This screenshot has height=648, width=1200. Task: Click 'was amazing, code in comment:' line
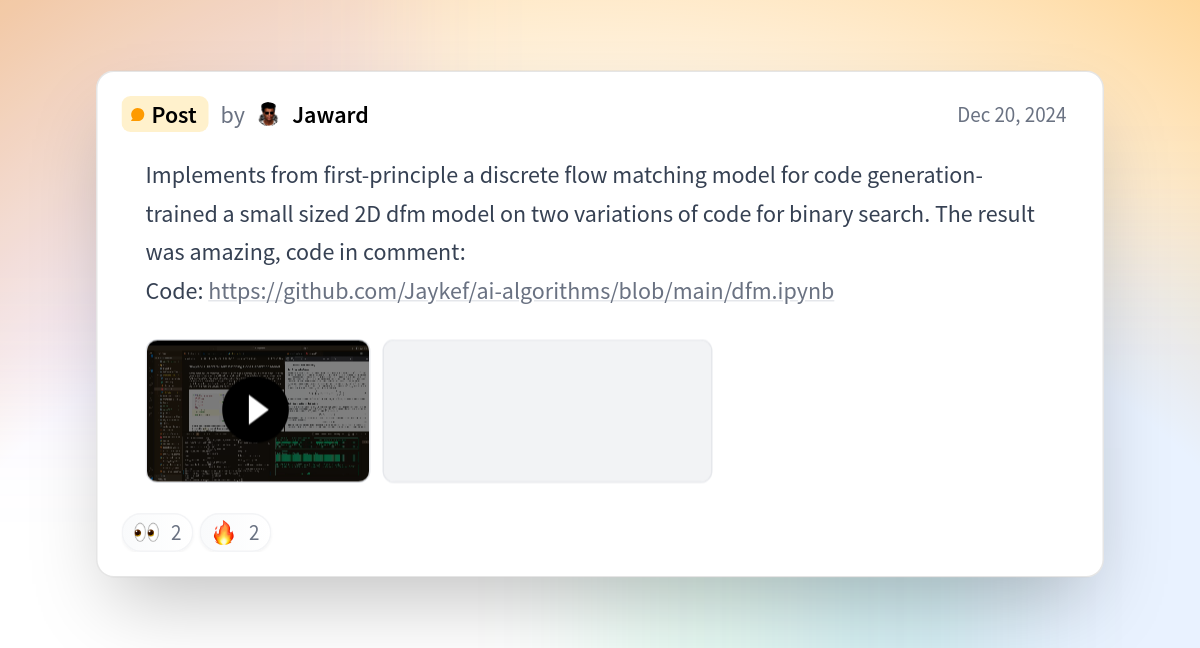(x=306, y=252)
